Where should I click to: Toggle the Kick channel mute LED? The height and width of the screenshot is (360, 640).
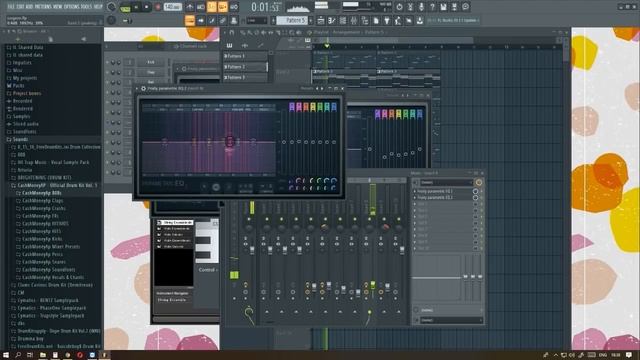point(107,62)
